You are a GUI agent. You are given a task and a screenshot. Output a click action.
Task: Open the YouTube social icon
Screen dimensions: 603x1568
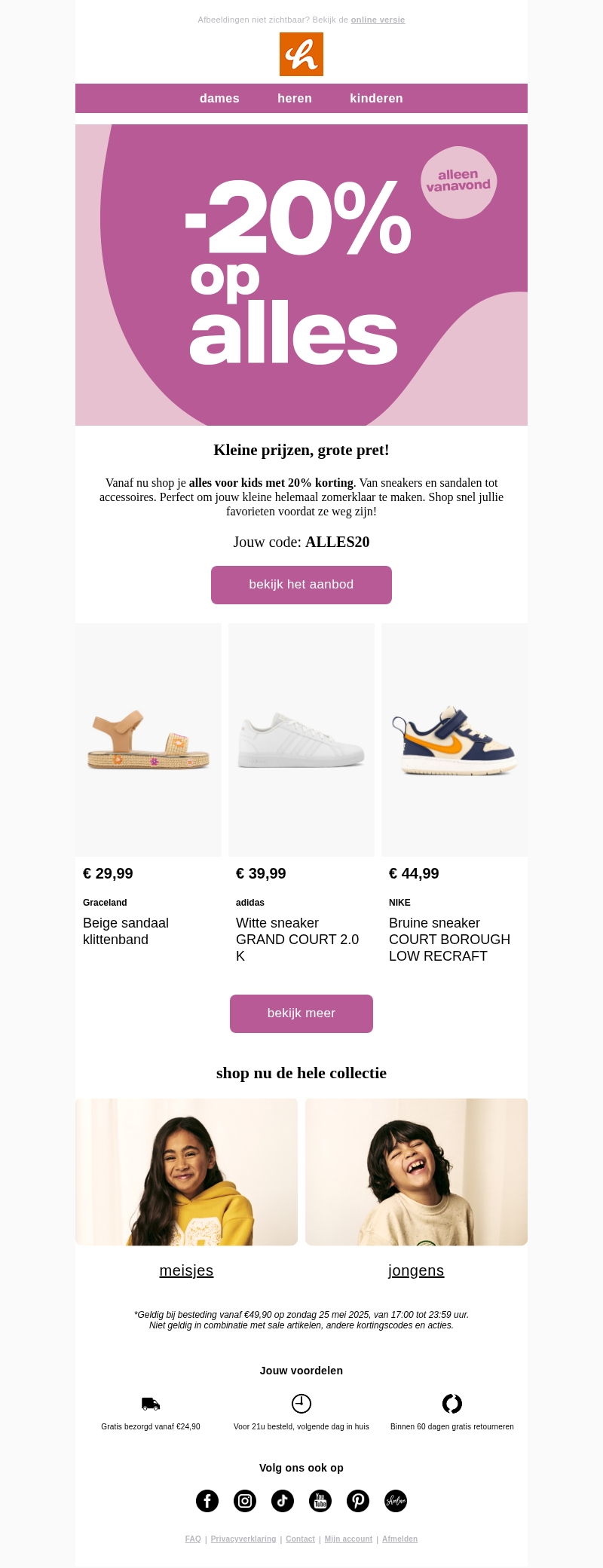(x=320, y=1500)
